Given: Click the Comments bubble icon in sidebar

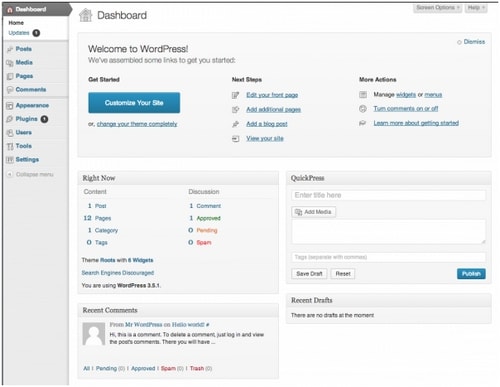Looking at the screenshot, I should pos(10,90).
